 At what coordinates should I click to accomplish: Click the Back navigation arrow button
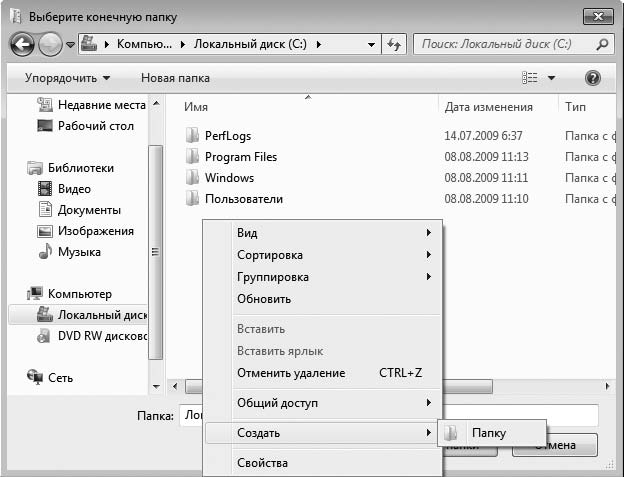pos(22,44)
